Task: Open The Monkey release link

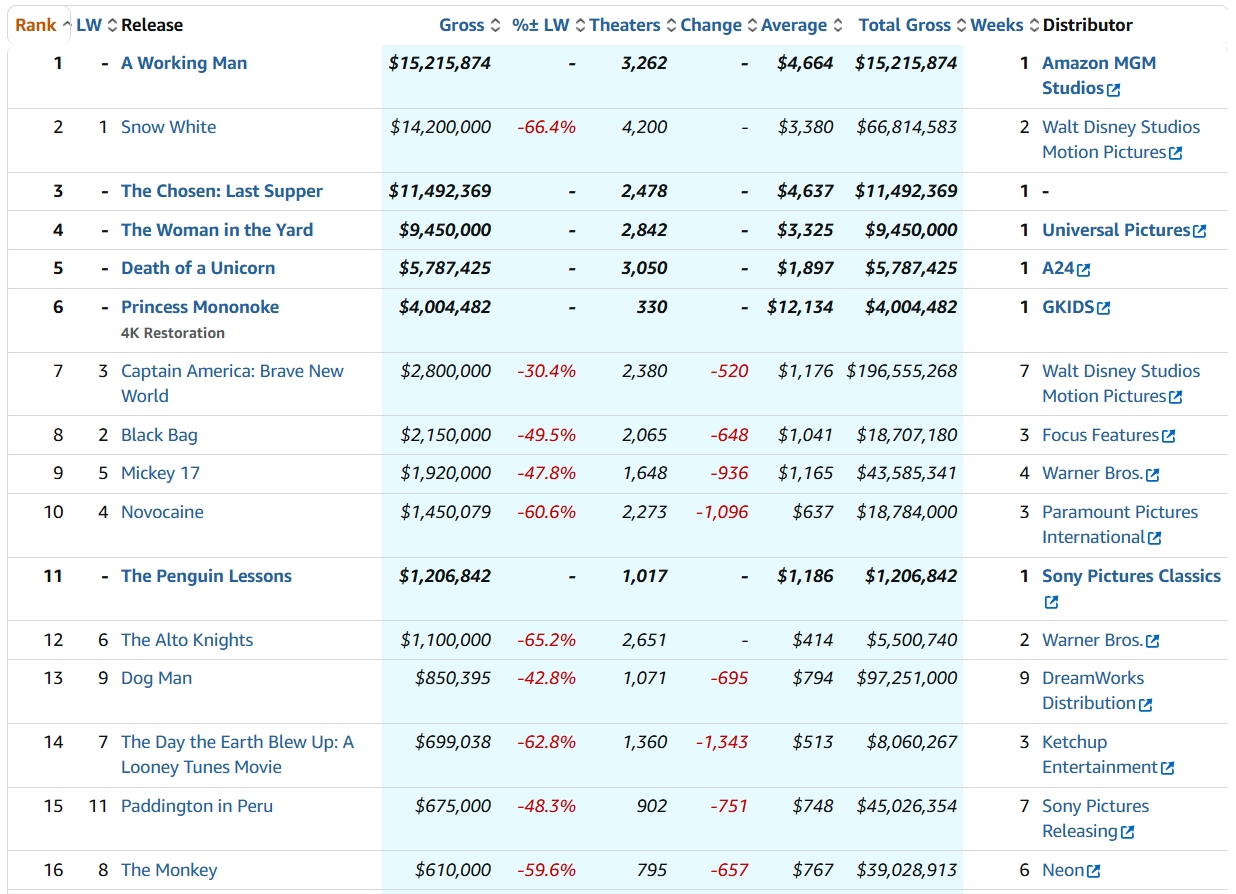Action: point(169,870)
